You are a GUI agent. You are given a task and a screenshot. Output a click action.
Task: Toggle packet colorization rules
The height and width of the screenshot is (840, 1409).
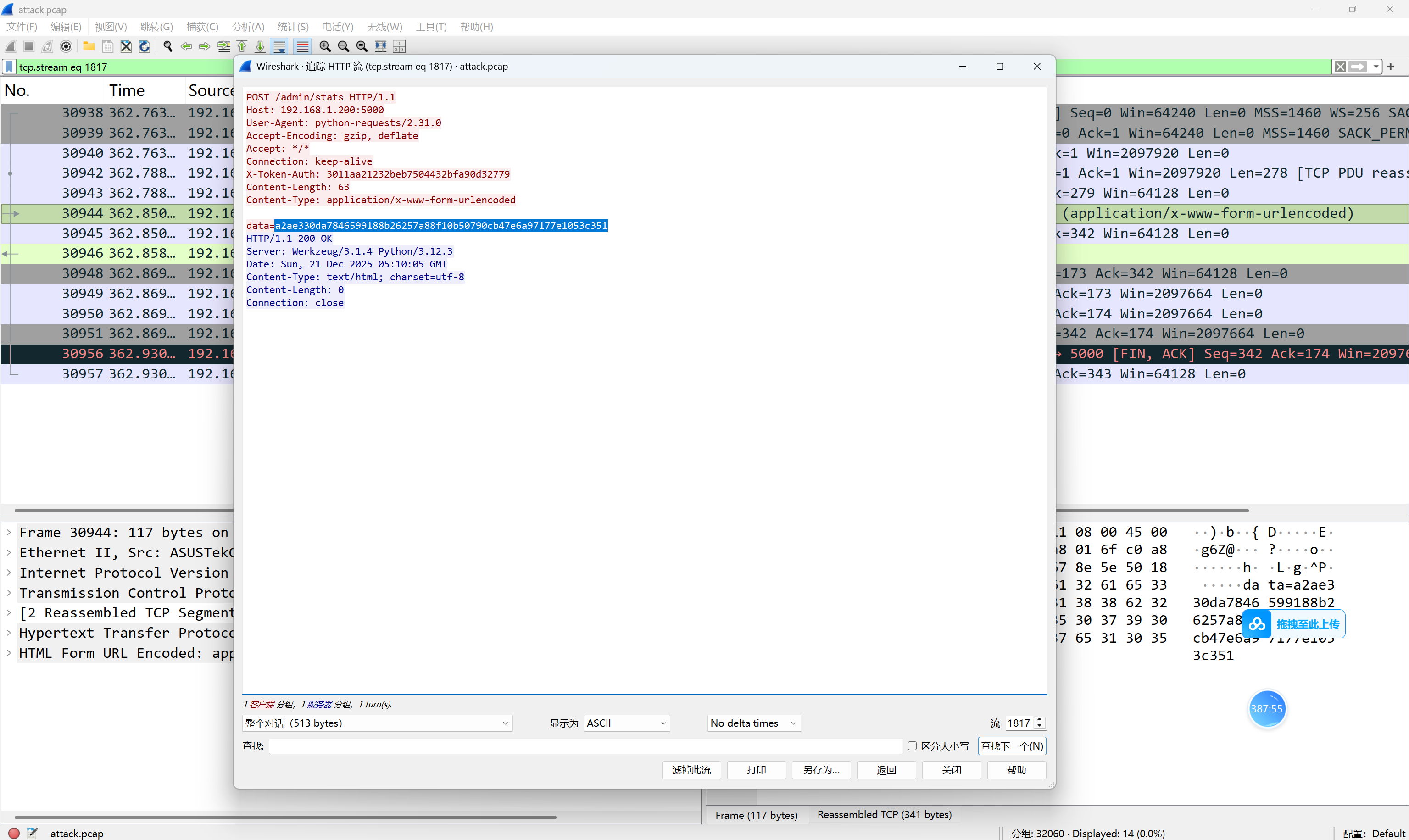[x=303, y=46]
